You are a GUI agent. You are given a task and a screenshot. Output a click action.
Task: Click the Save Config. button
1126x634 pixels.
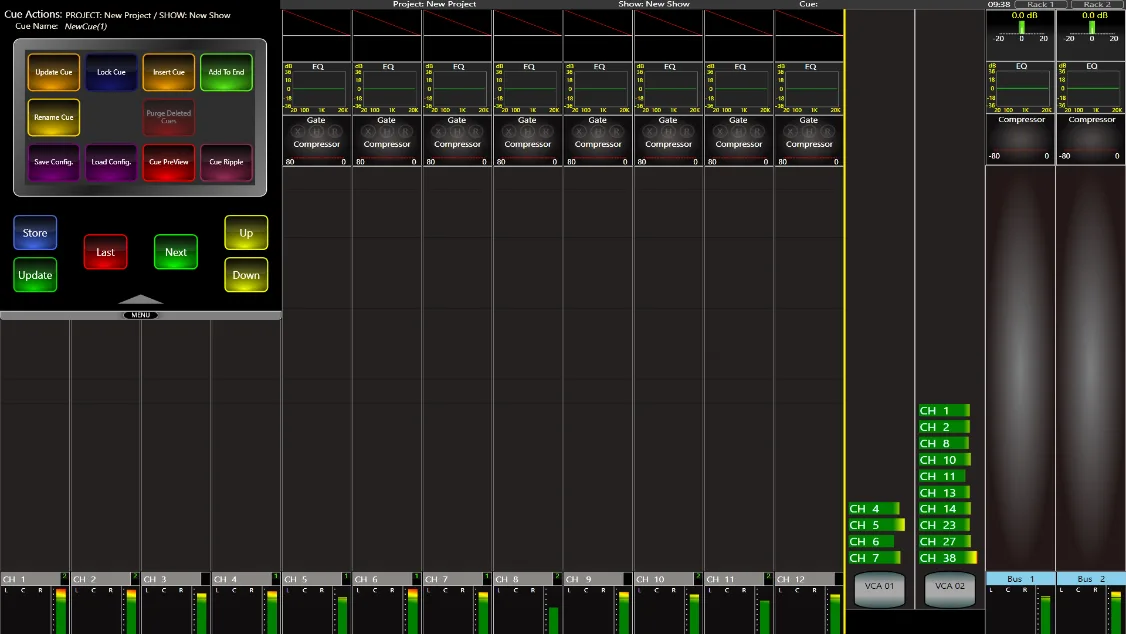pyautogui.click(x=54, y=162)
